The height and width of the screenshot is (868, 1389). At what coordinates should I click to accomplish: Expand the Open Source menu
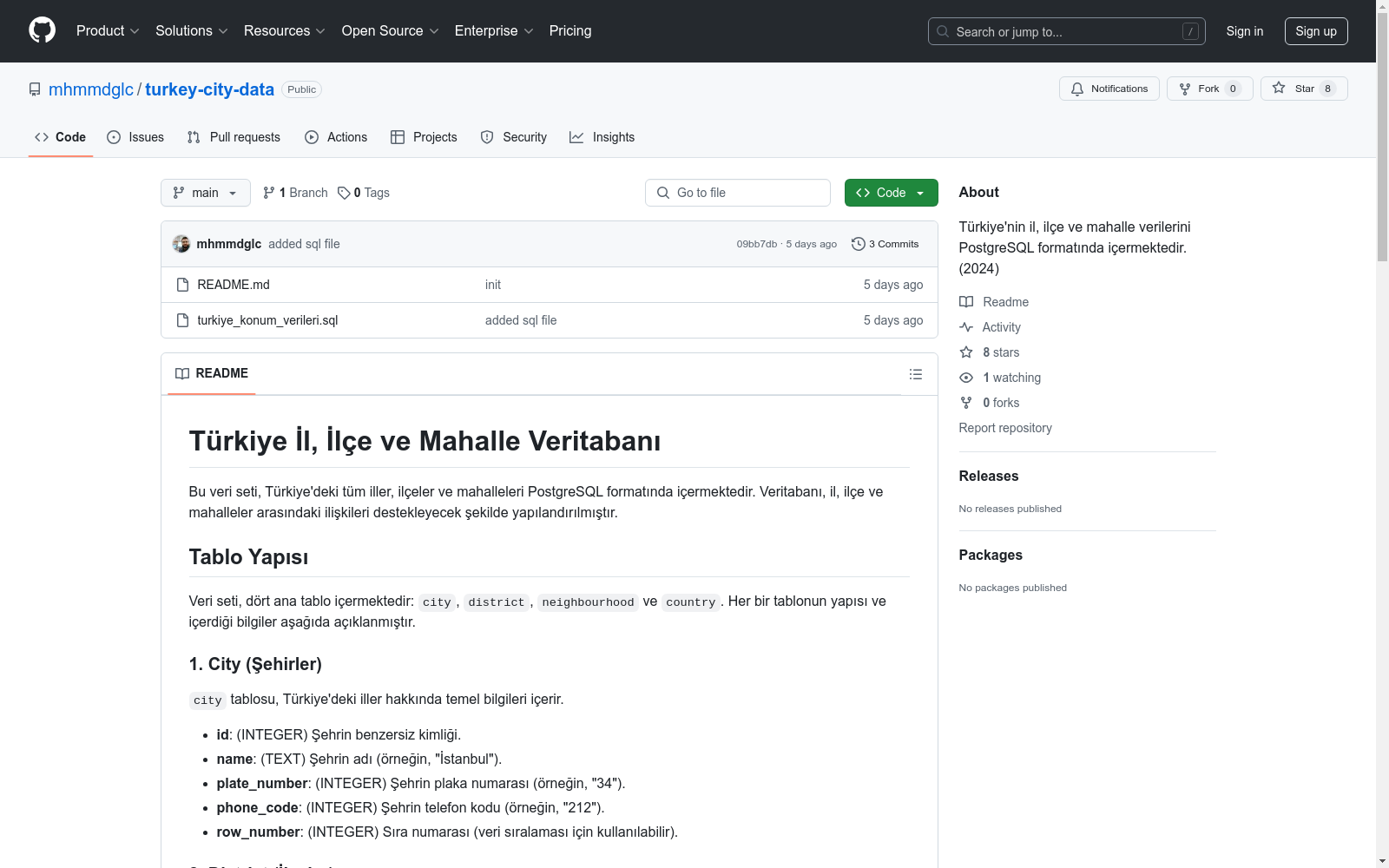click(391, 31)
